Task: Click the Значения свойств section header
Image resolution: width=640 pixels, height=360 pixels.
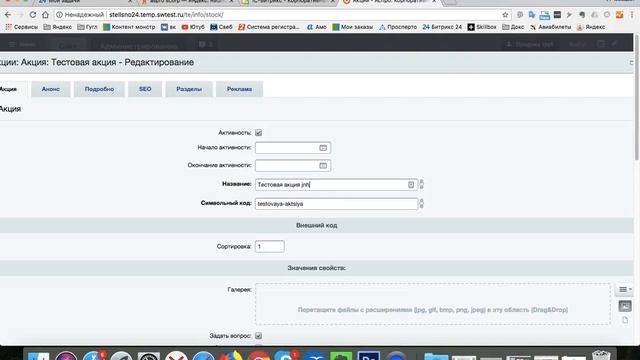Action: pyautogui.click(x=316, y=268)
